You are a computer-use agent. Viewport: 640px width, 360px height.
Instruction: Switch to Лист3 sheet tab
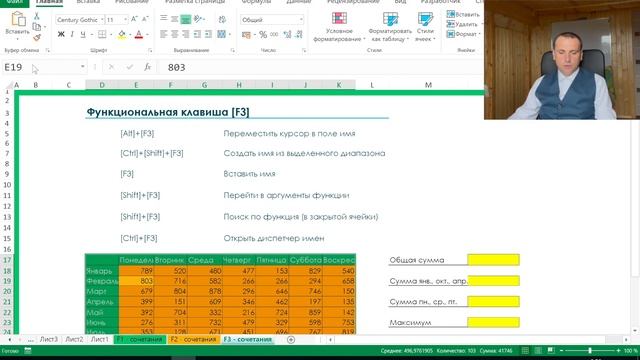(x=49, y=339)
